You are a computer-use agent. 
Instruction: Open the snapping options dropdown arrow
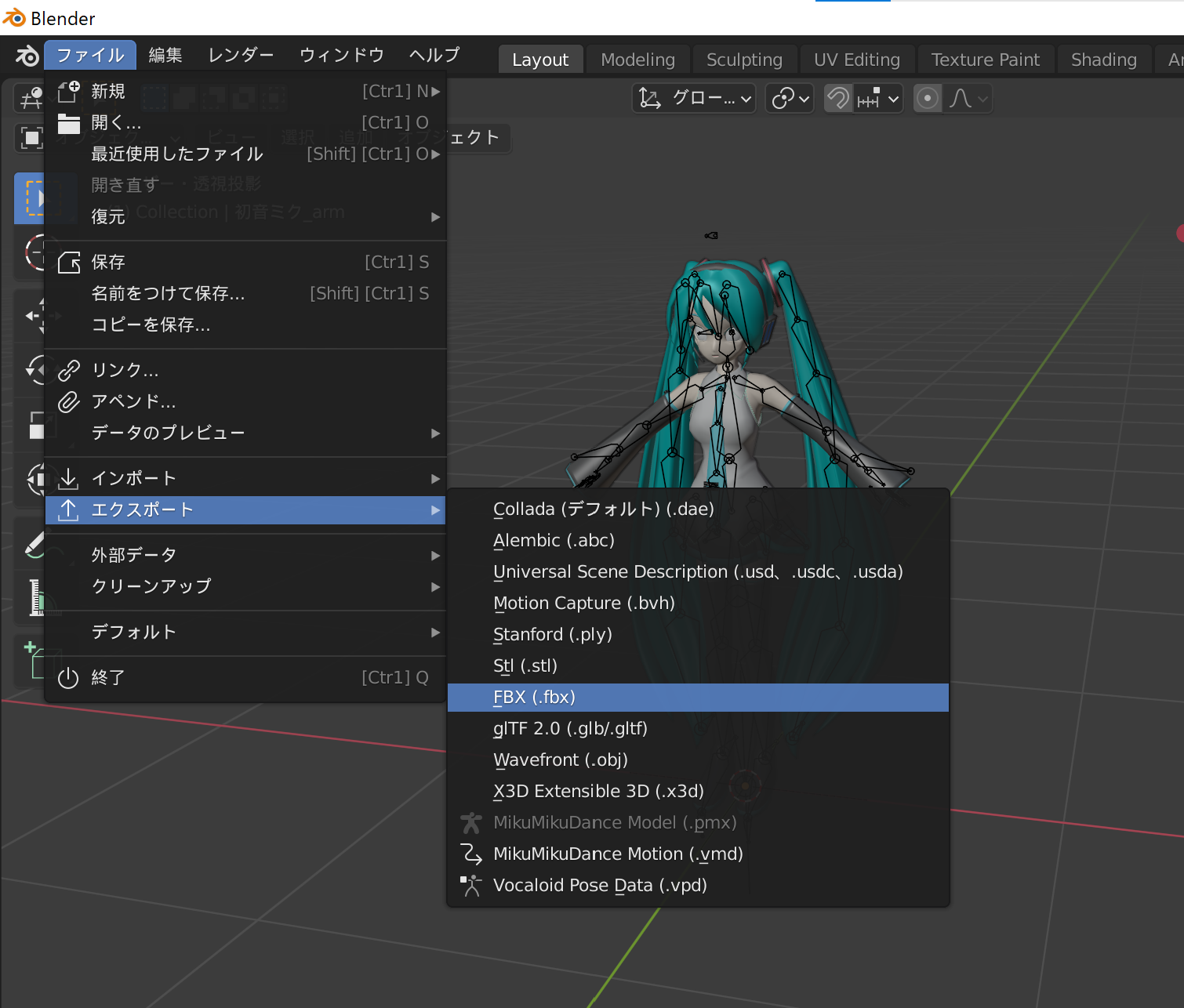click(893, 99)
